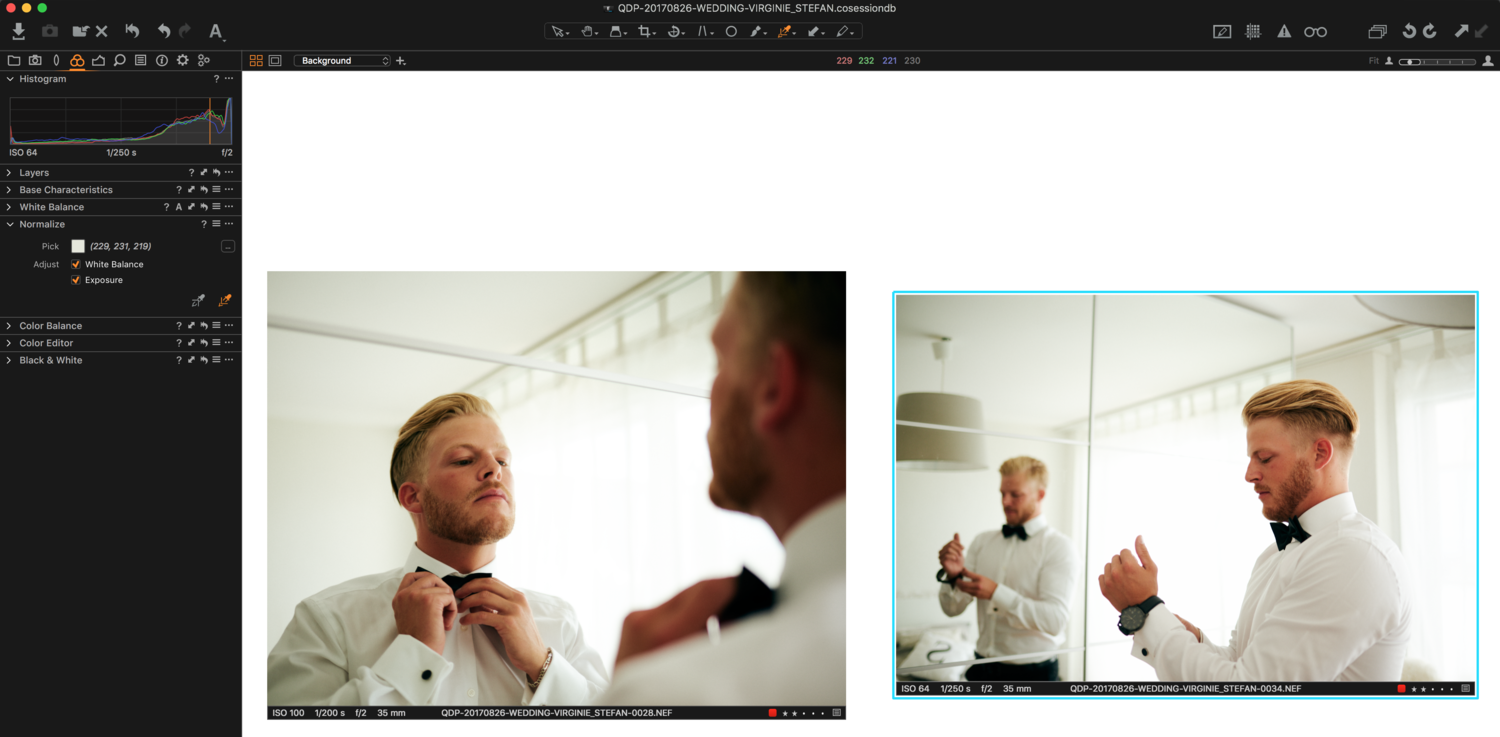Image resolution: width=1500 pixels, height=737 pixels.
Task: Click the Capture camera icon in the toolbar
Action: tap(49, 31)
